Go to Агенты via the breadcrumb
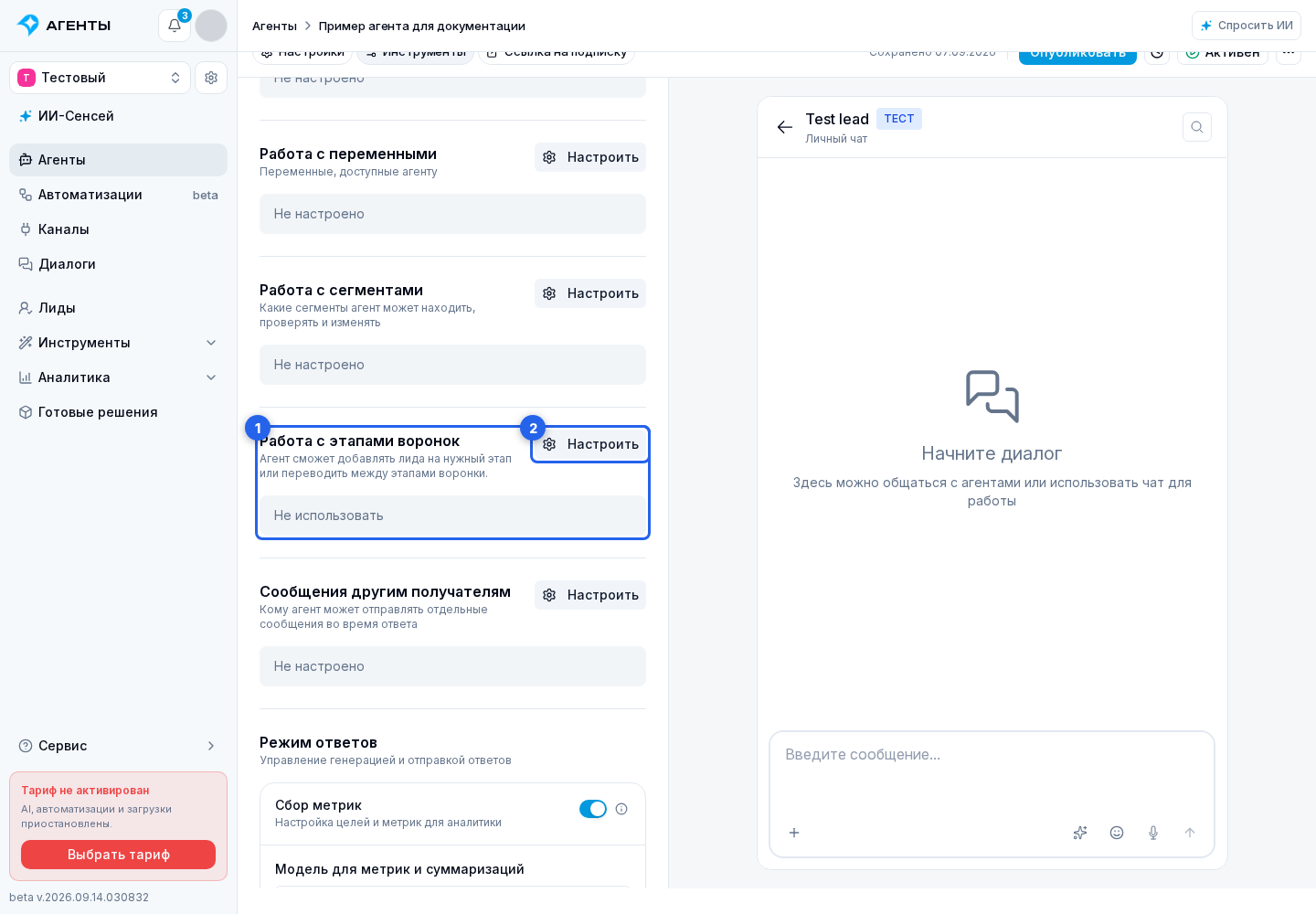 274,26
